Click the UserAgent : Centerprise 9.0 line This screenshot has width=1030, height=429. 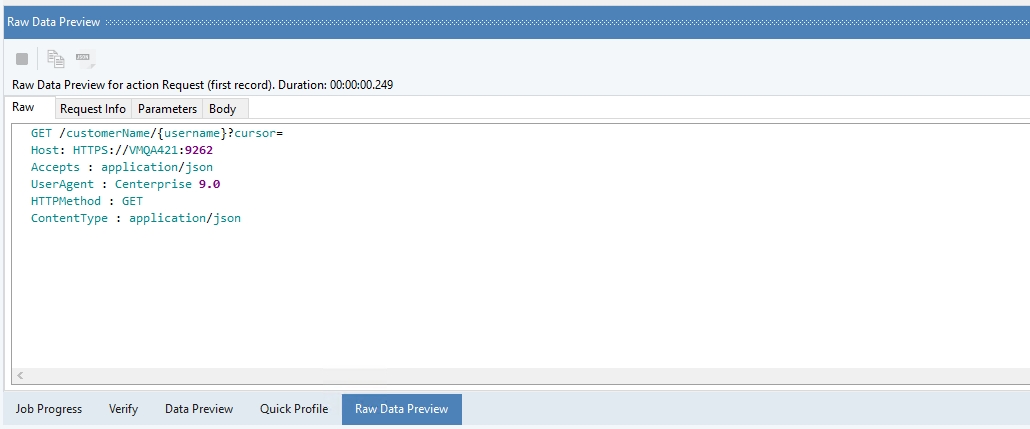[x=125, y=185]
